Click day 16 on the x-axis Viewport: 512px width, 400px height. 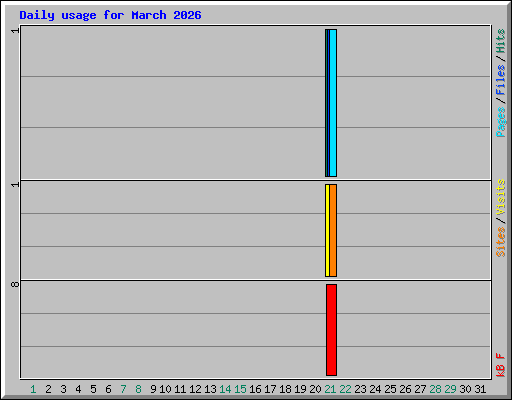[255, 389]
